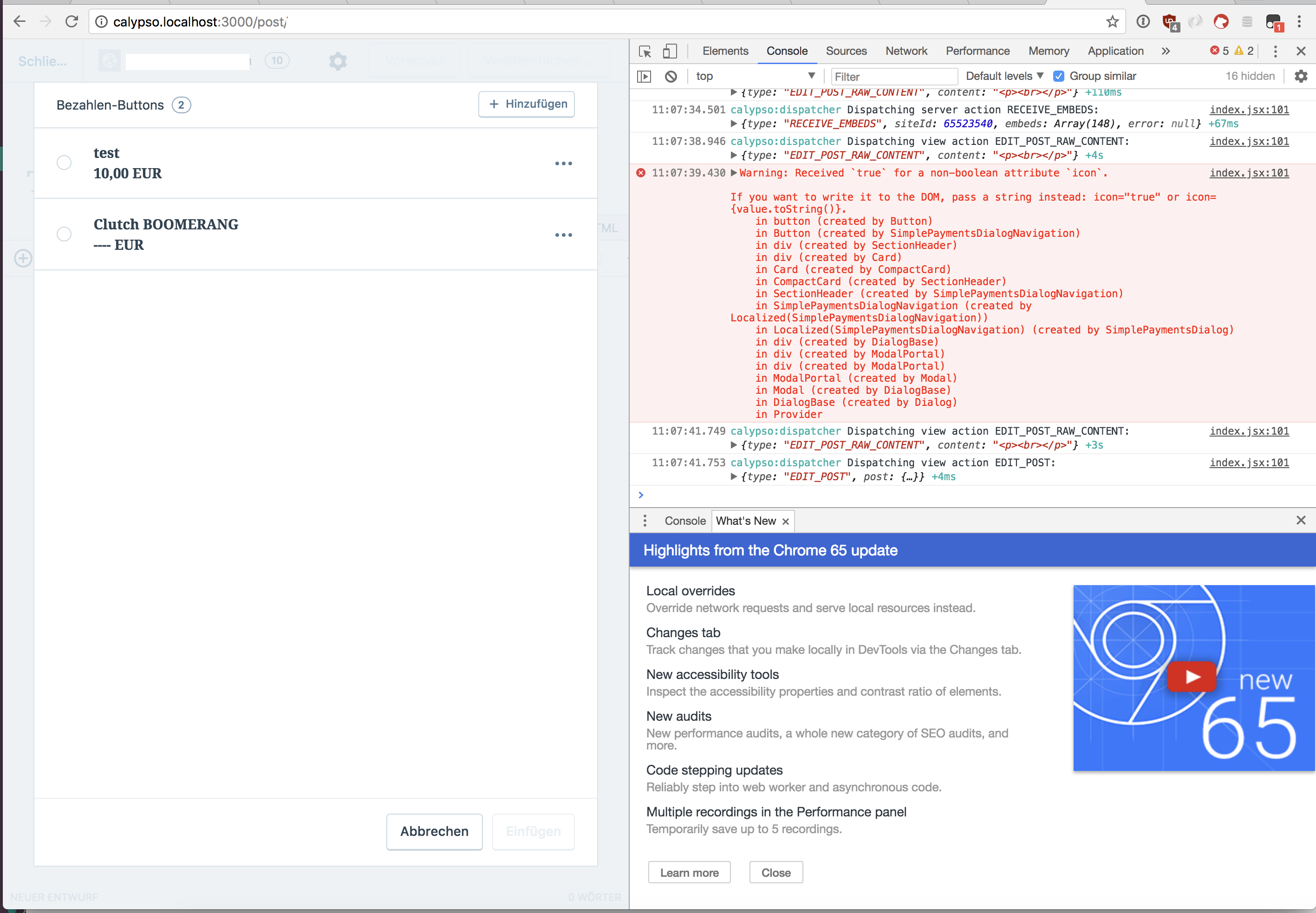1316x913 pixels.
Task: Open the Default levels dropdown
Action: [1004, 76]
